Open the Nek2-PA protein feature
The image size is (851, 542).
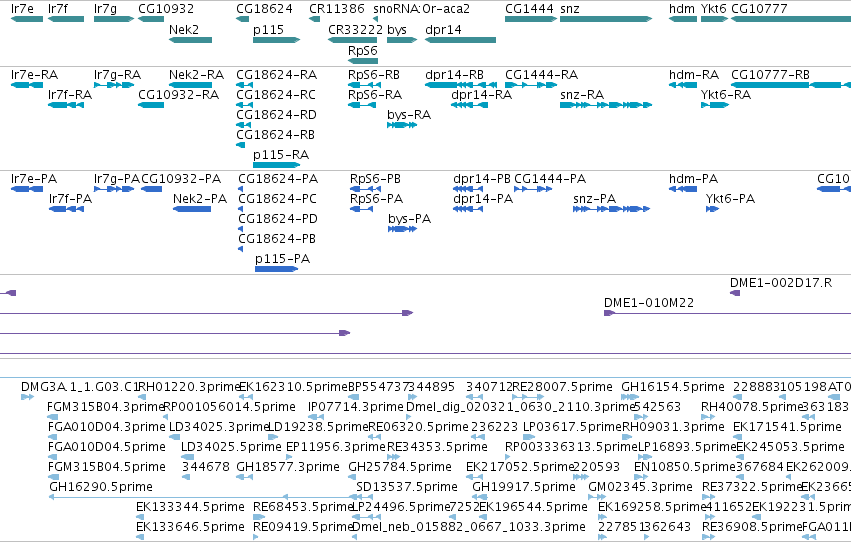click(x=192, y=209)
